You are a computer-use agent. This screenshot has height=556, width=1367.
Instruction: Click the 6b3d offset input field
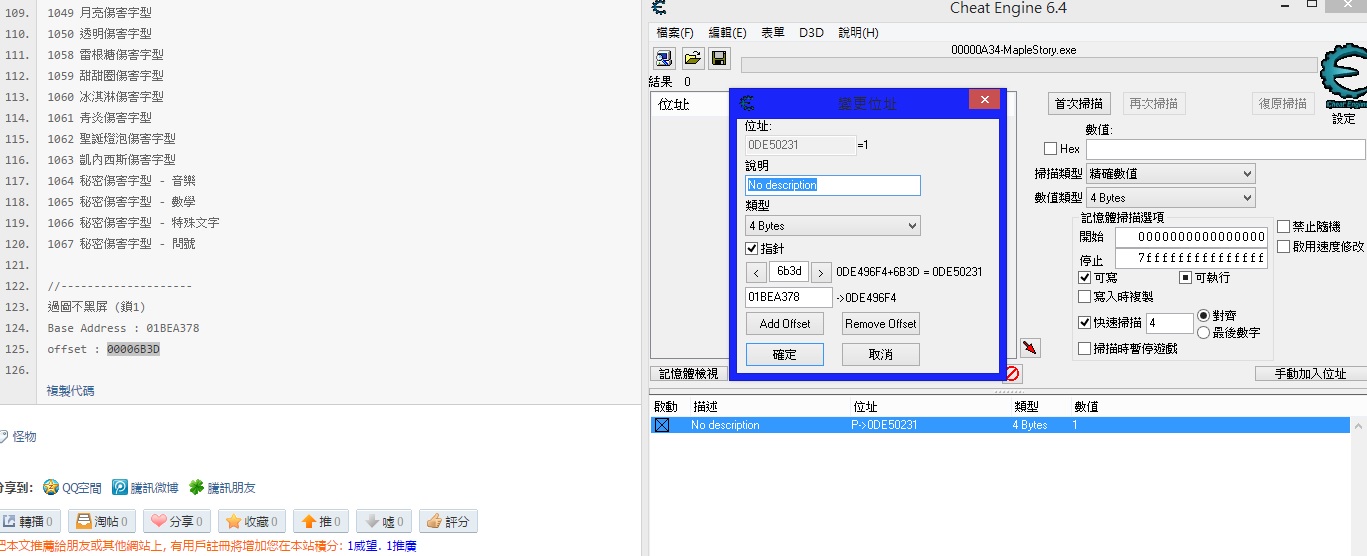[789, 272]
